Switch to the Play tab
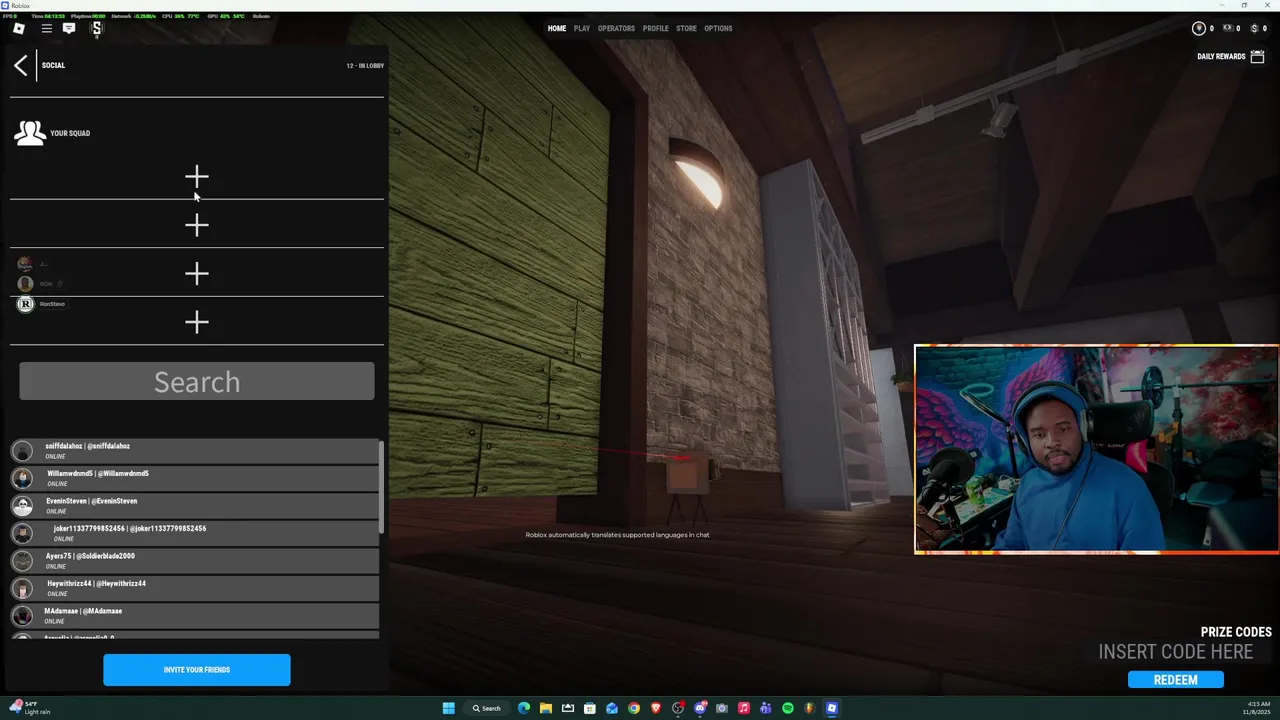1280x720 pixels. tap(582, 28)
